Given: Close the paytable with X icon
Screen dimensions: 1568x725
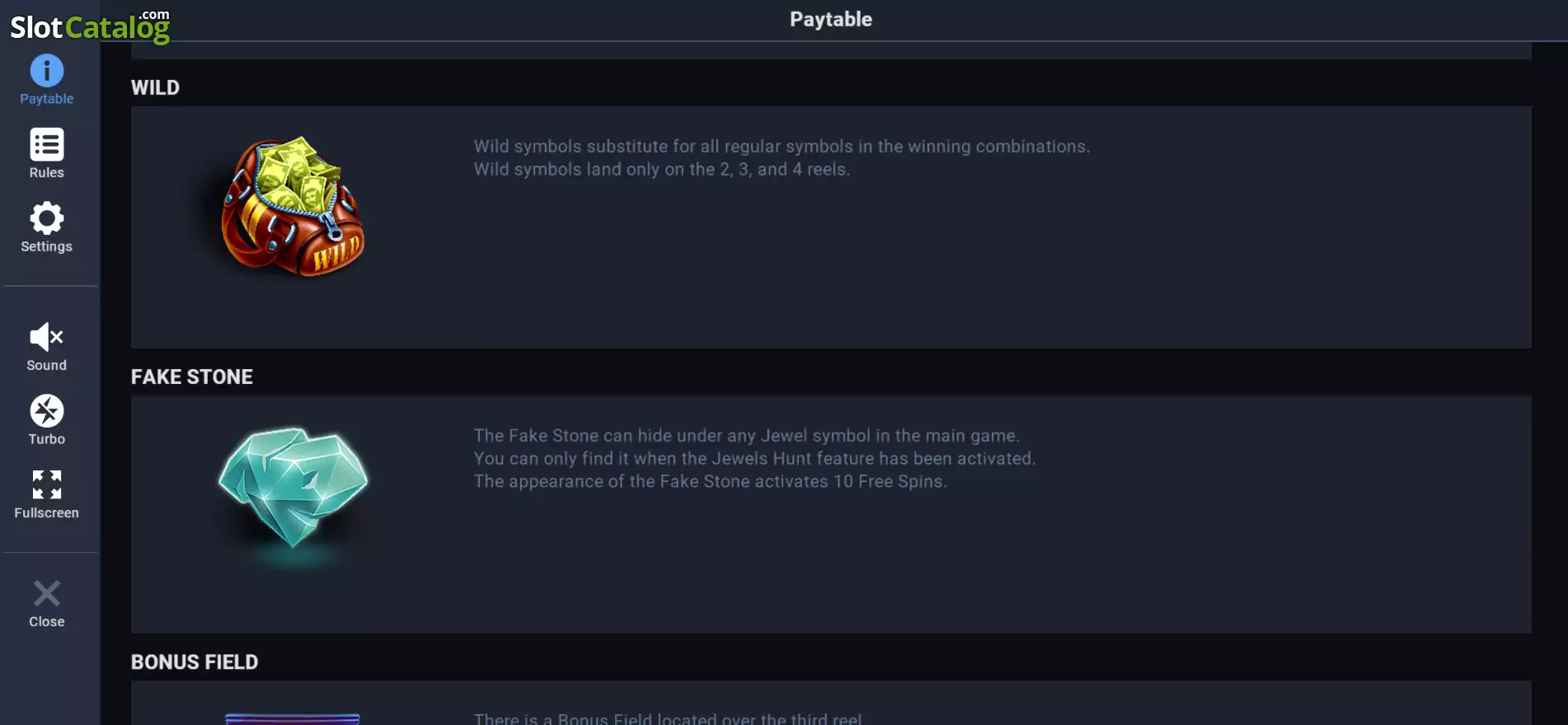Looking at the screenshot, I should pos(46,593).
